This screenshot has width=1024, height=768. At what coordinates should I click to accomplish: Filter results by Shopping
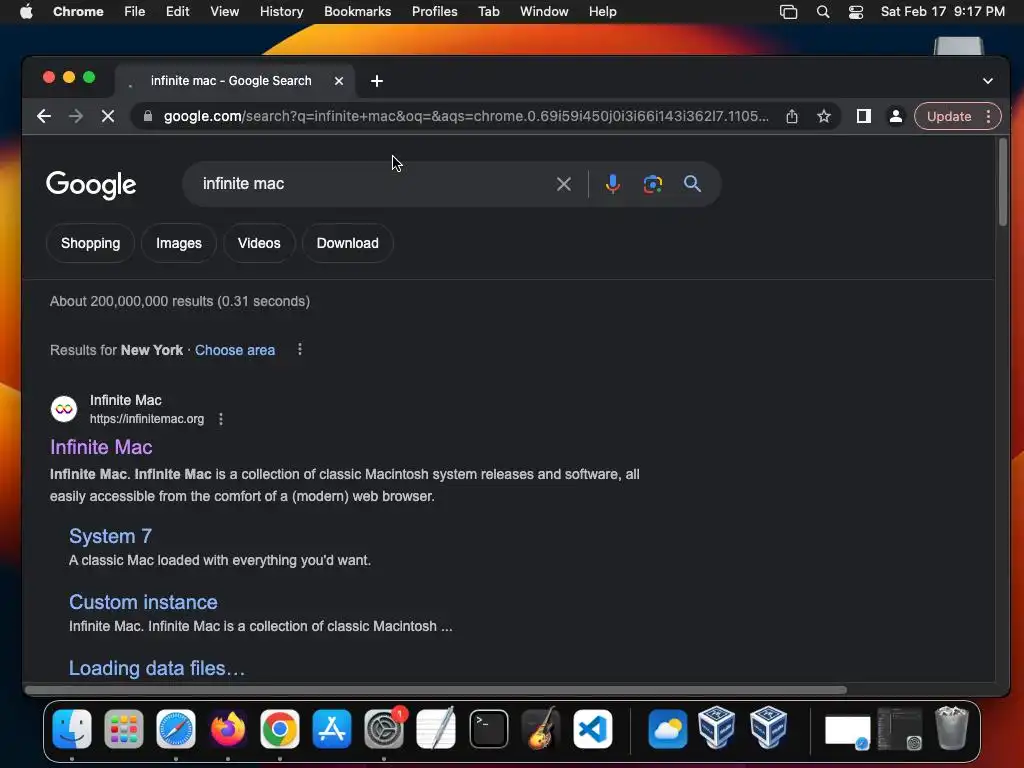(x=90, y=244)
